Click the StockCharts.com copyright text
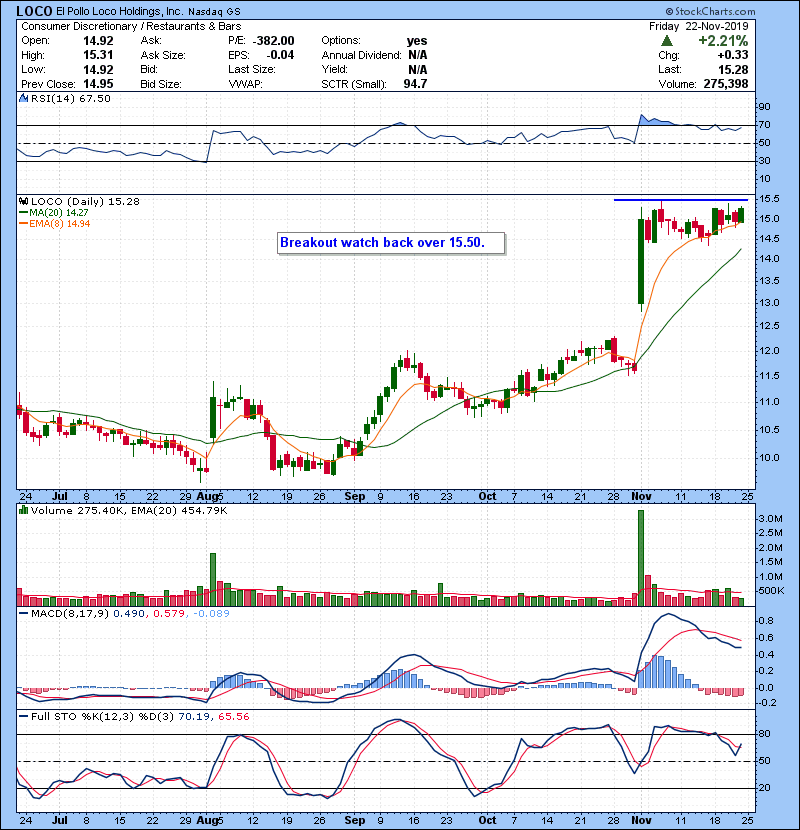The image size is (800, 830). (x=711, y=11)
